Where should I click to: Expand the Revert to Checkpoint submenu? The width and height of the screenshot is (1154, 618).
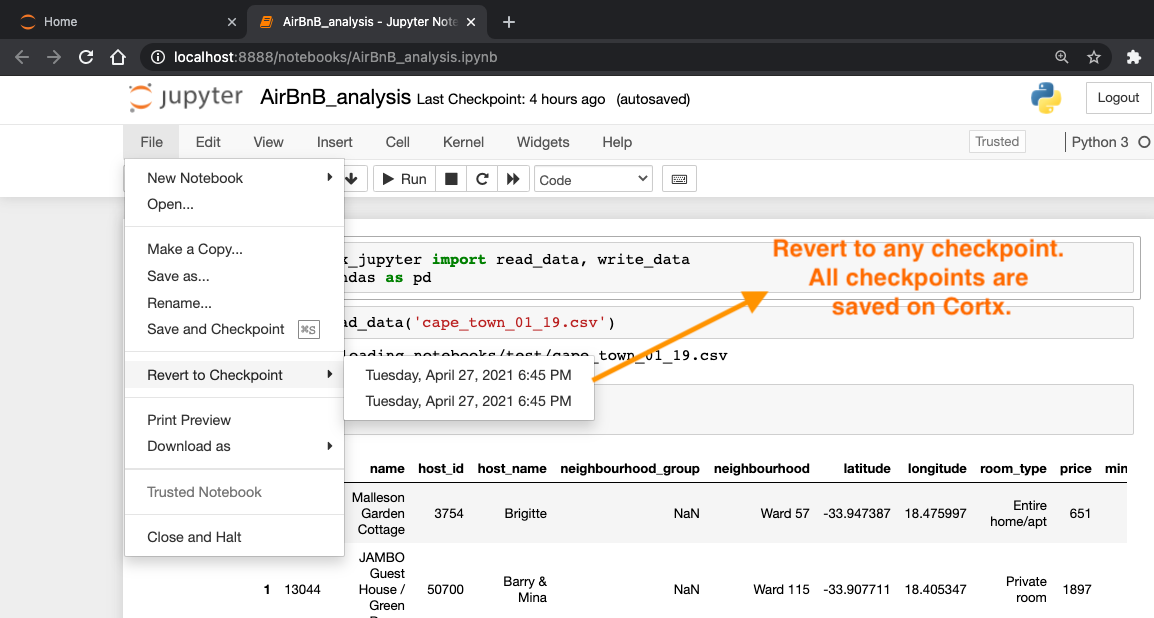click(234, 375)
